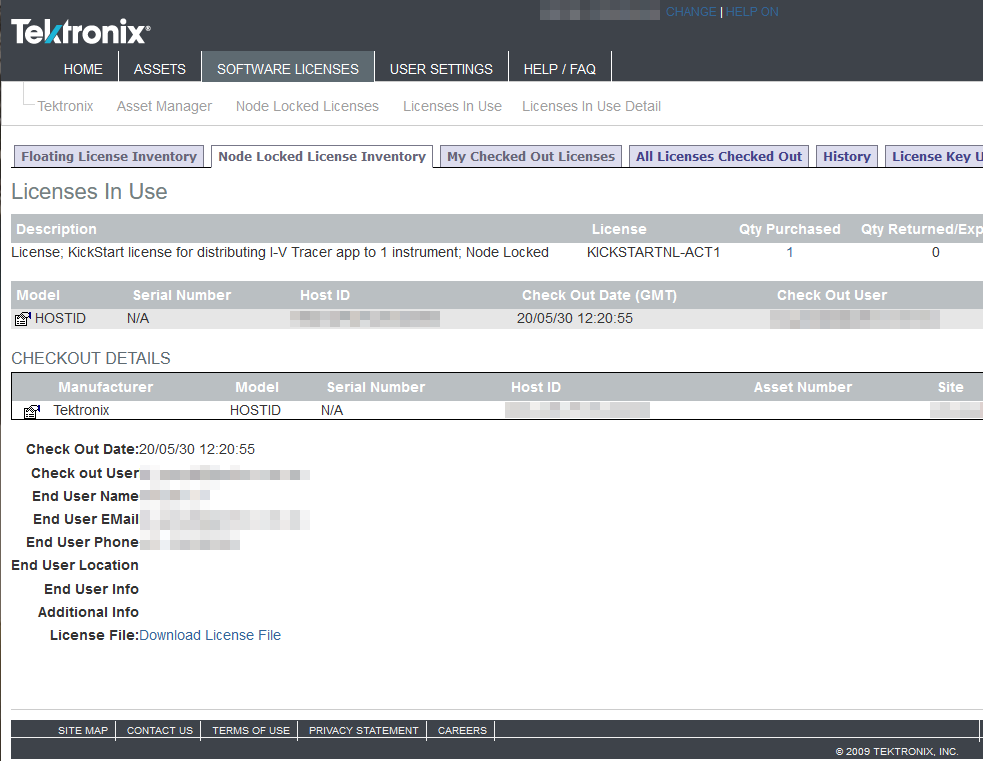Open the HOME menu

tap(83, 69)
